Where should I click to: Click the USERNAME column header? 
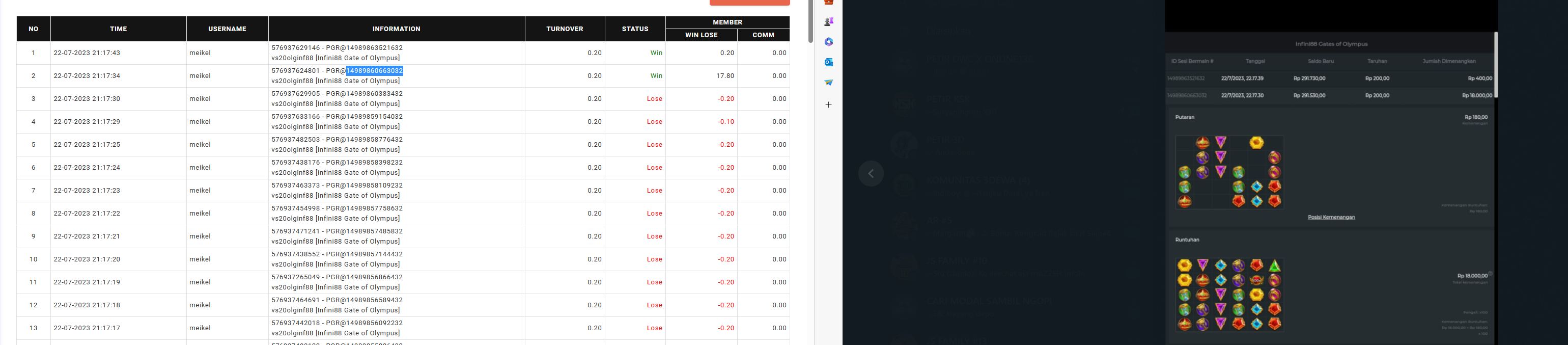[227, 29]
